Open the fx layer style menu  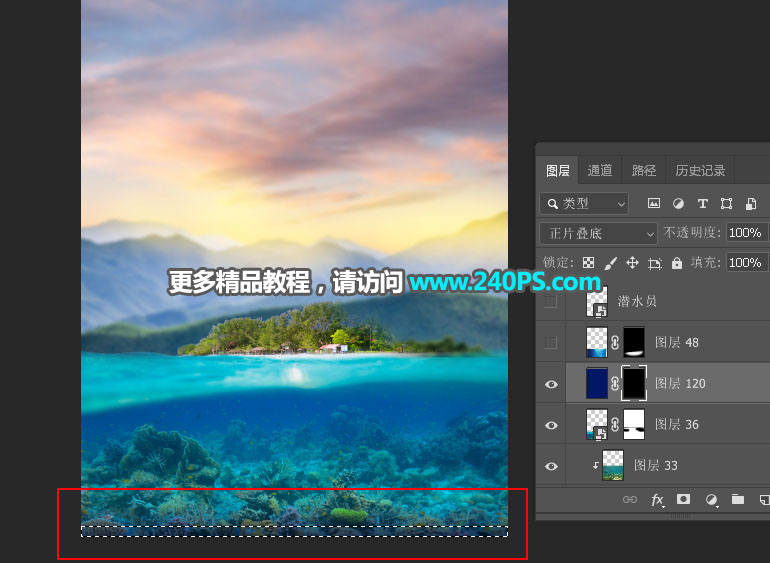coord(657,500)
